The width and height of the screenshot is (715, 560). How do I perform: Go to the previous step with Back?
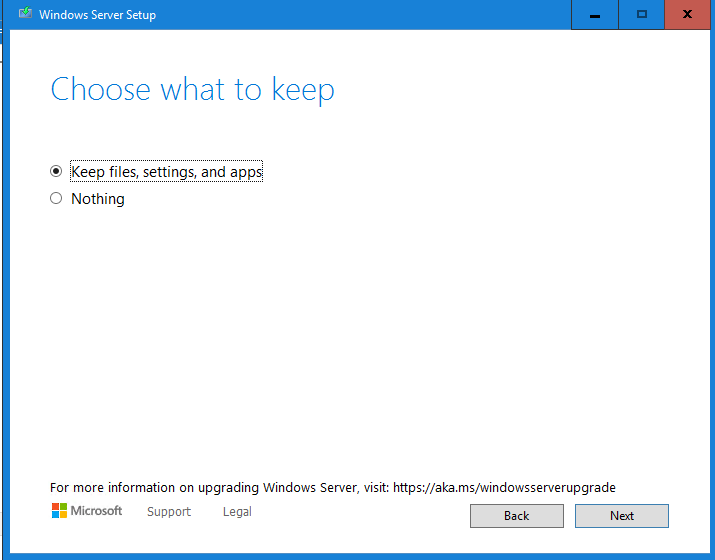coord(516,516)
